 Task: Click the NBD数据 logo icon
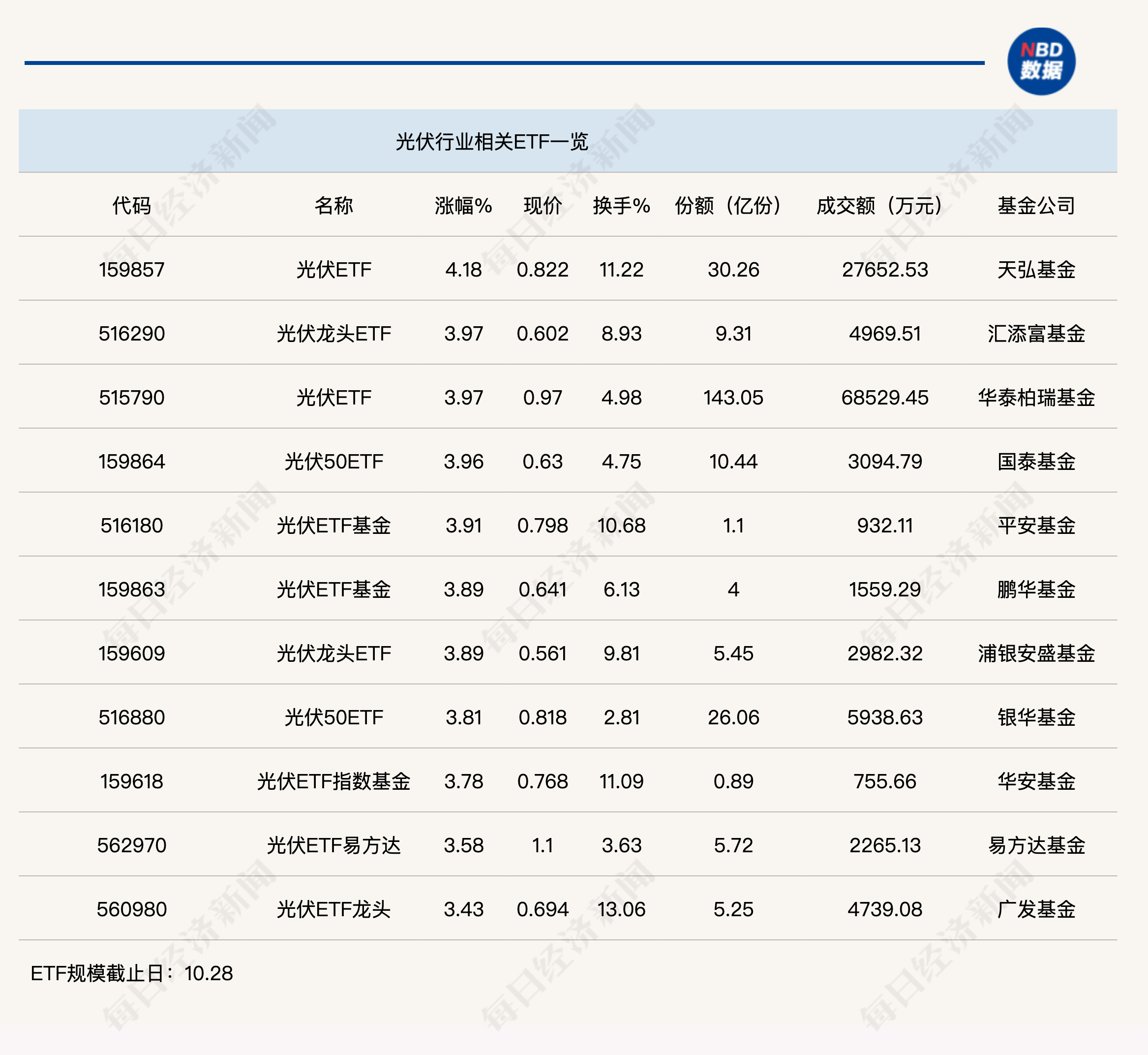click(x=1041, y=61)
